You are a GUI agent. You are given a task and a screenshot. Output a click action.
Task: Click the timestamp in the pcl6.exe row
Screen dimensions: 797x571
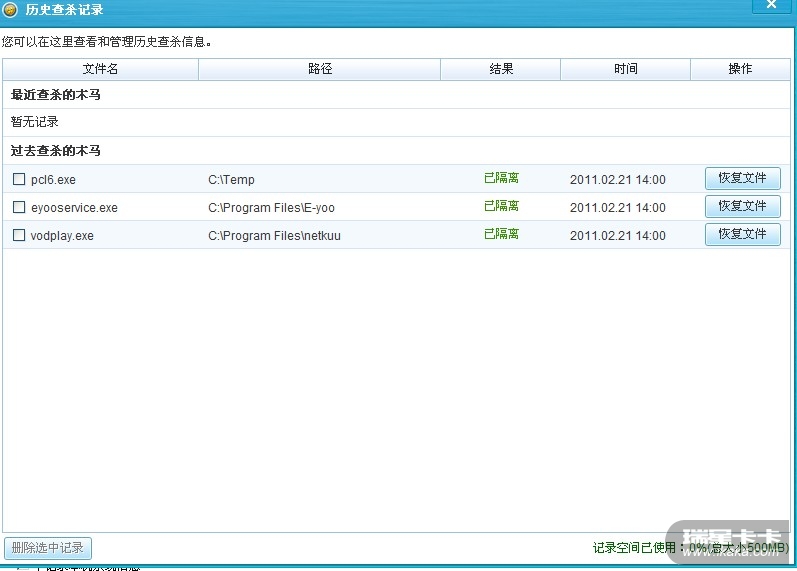(x=618, y=179)
